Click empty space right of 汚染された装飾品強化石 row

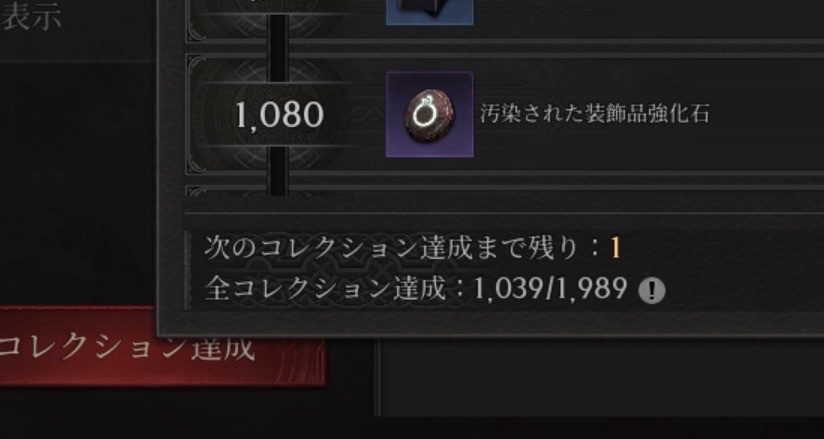765,114
